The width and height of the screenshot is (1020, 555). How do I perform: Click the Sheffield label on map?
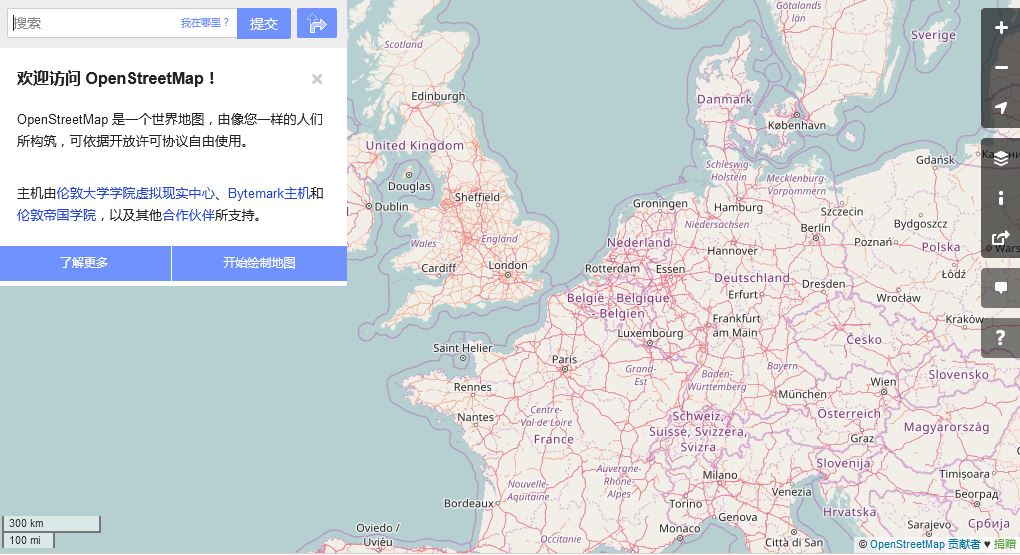(477, 197)
